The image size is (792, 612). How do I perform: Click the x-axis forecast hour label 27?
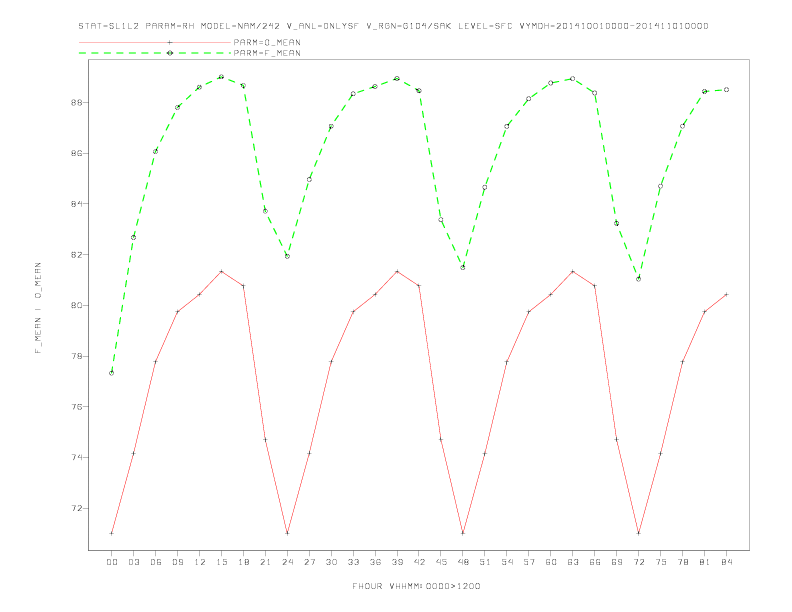pos(309,562)
